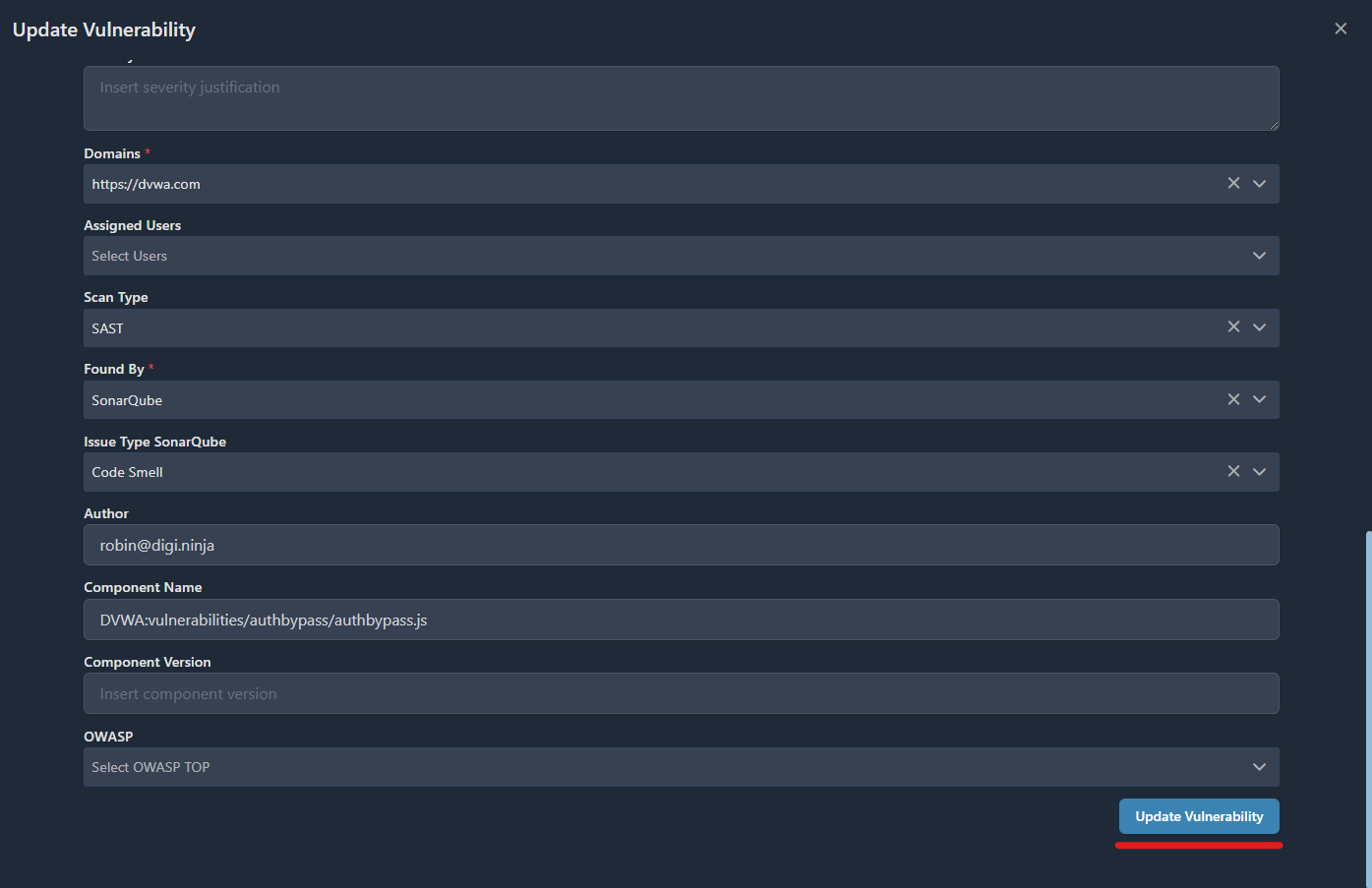Viewport: 1372px width, 888px height.
Task: Open the Assigned Users dropdown
Action: [1259, 255]
